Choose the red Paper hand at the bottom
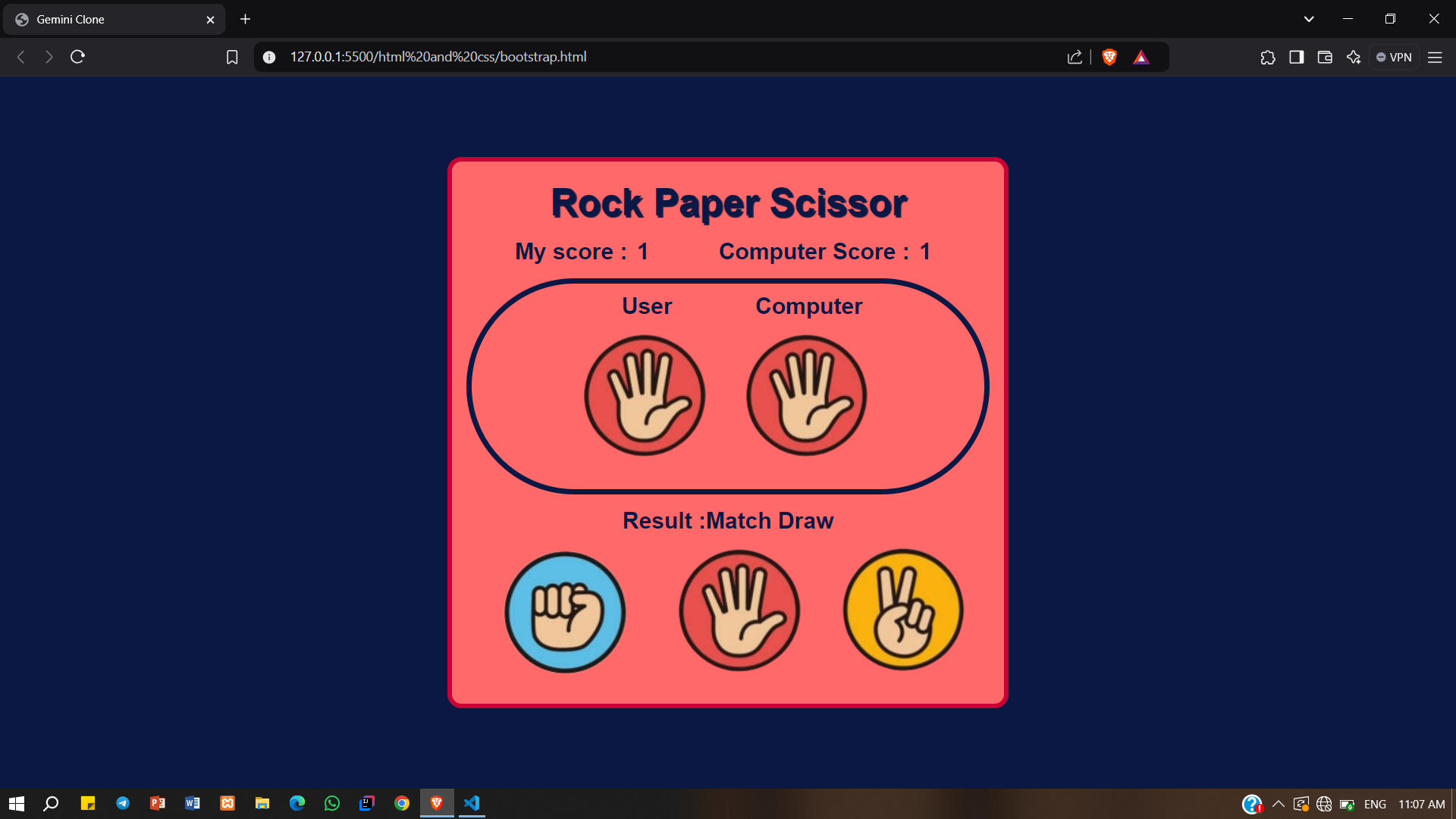The image size is (1456, 819). (739, 610)
